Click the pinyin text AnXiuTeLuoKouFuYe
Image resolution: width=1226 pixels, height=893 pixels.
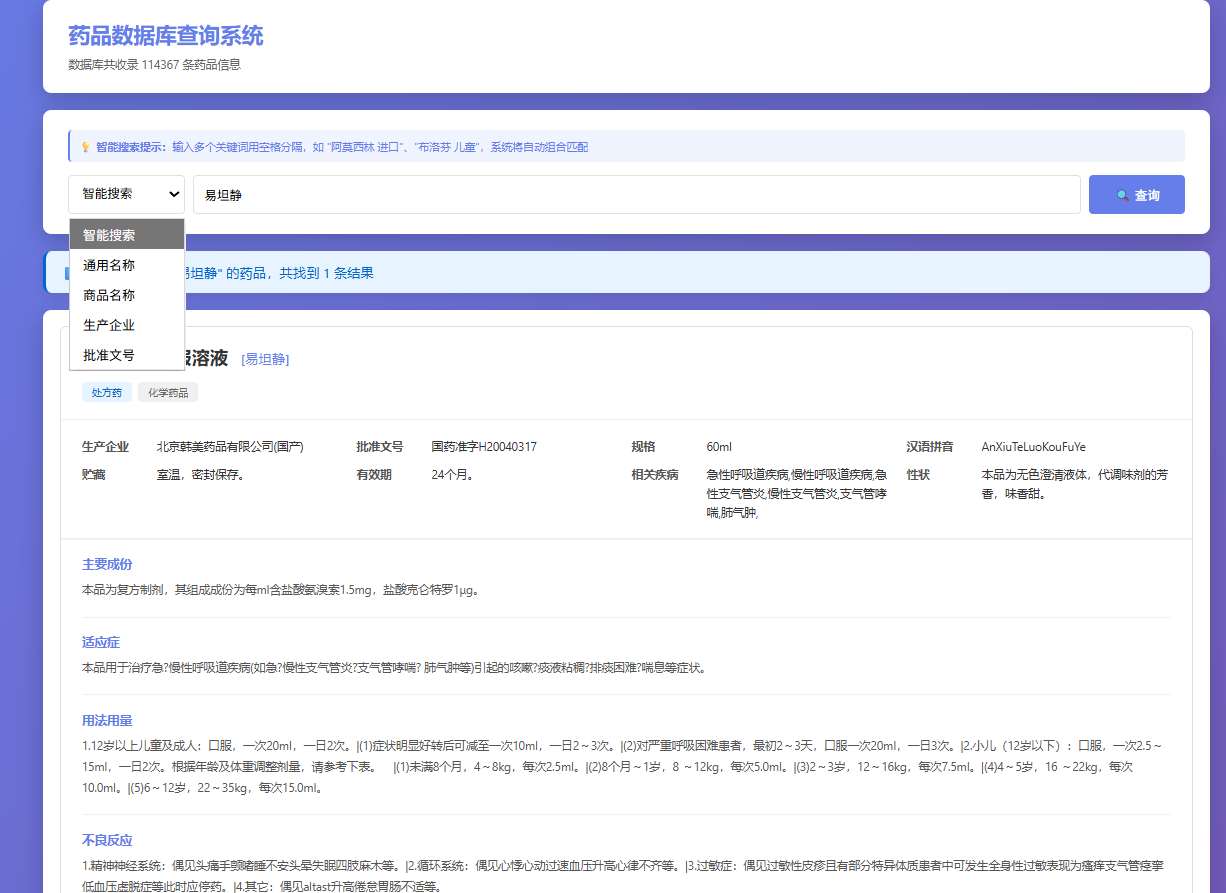pyautogui.click(x=1033, y=447)
